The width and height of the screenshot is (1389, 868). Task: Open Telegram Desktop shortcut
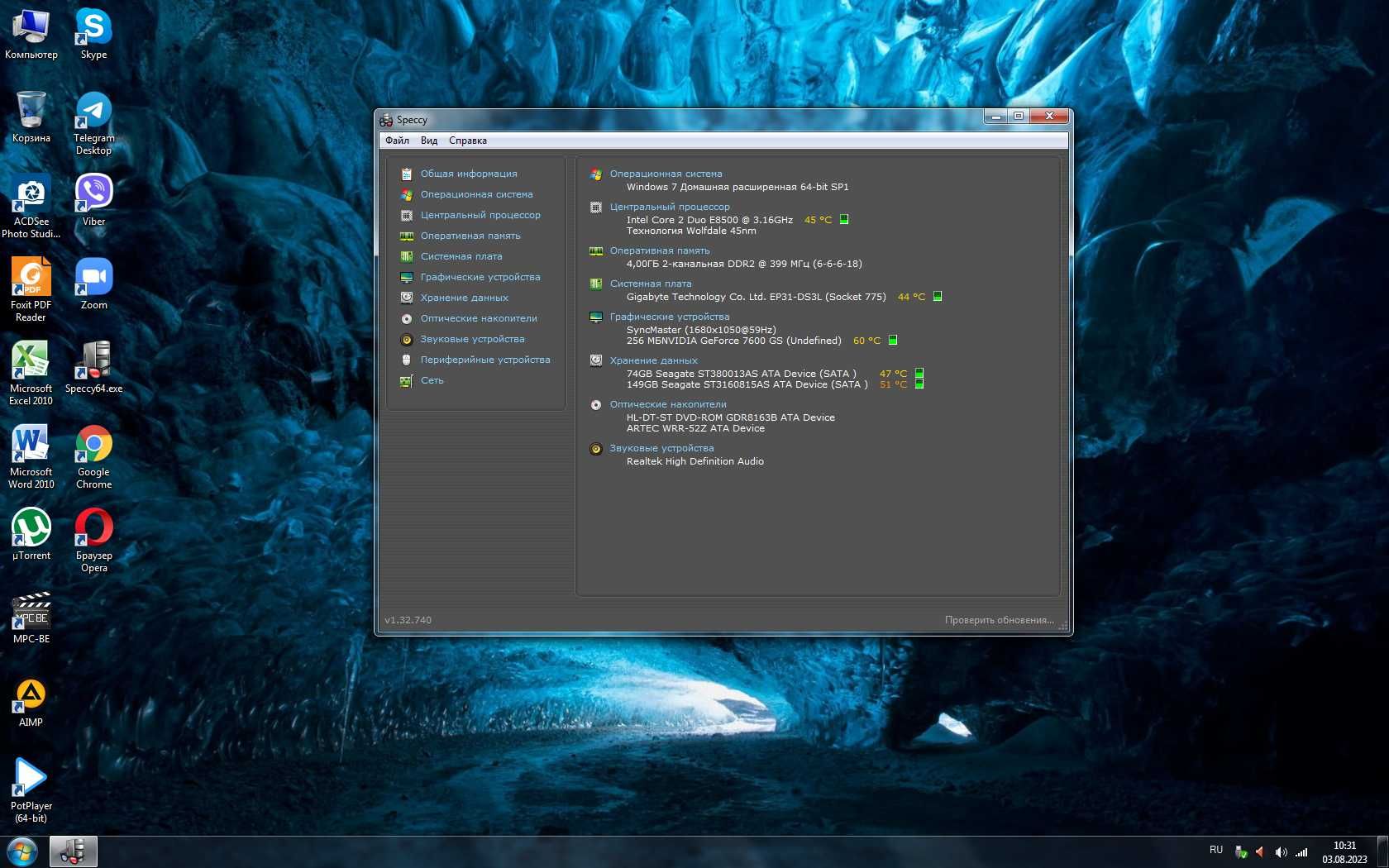click(93, 122)
